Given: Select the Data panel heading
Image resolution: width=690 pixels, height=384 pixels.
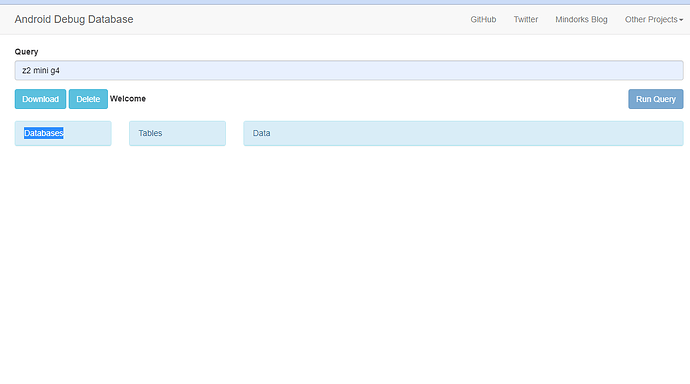Looking at the screenshot, I should [463, 133].
